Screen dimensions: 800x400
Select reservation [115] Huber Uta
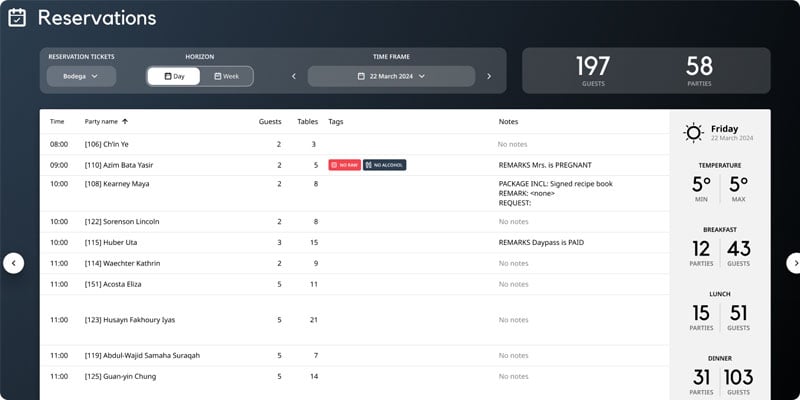pyautogui.click(x=354, y=243)
